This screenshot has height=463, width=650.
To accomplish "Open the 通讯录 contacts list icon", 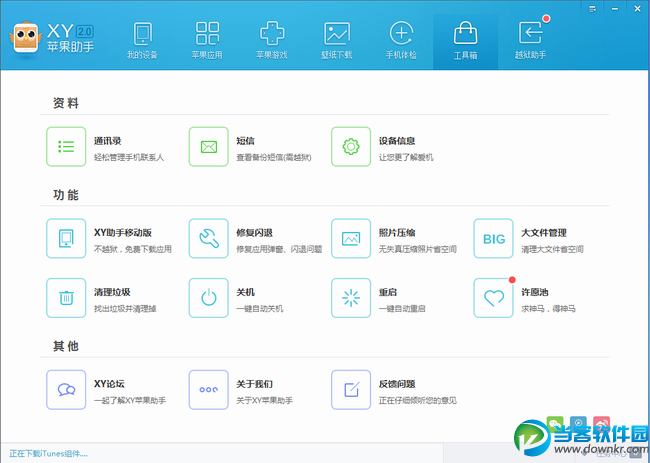I will (66, 147).
